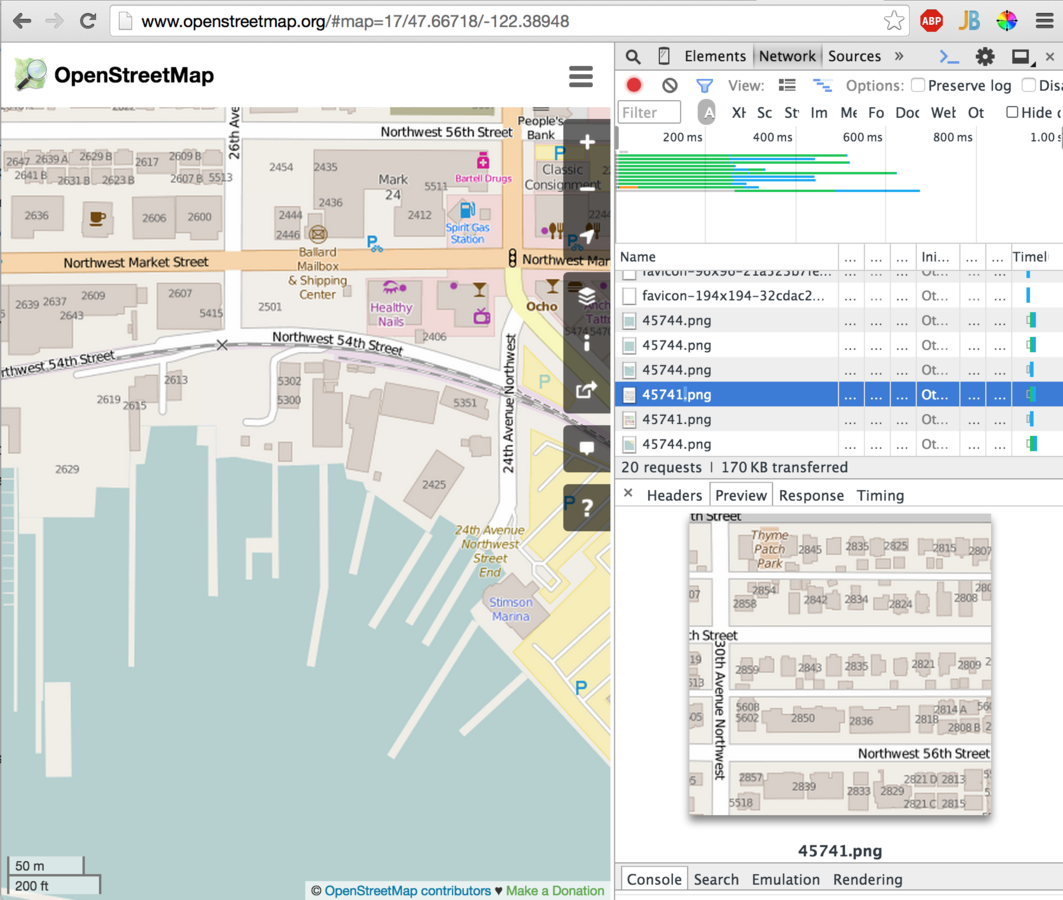Open the map Layers control
The width and height of the screenshot is (1063, 900).
587,296
